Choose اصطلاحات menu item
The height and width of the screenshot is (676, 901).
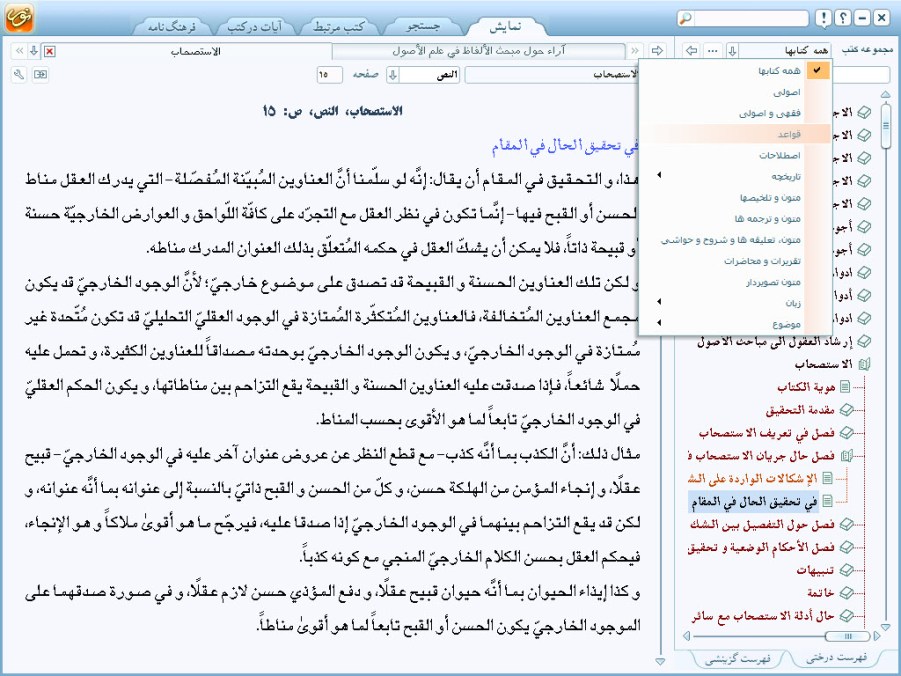(x=735, y=155)
